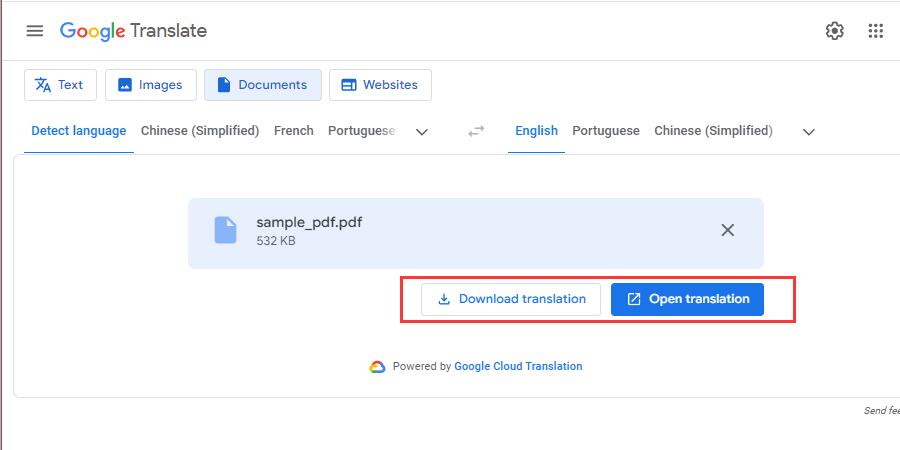The width and height of the screenshot is (900, 450).
Task: Choose Portuguese as source language
Action: (362, 131)
